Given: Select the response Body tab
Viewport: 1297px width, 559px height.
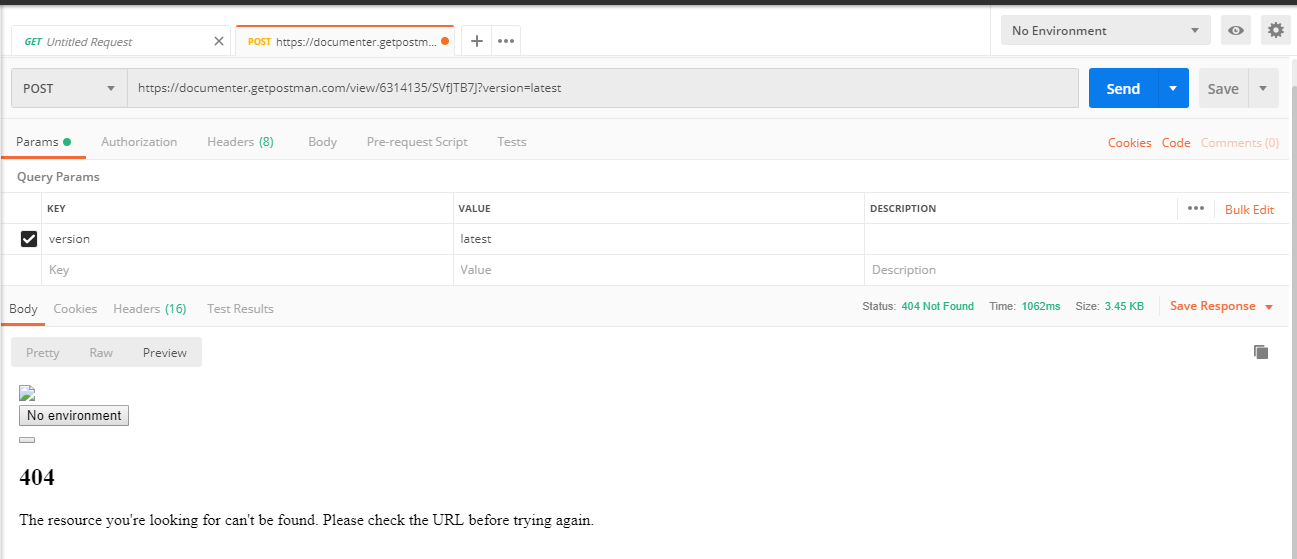Looking at the screenshot, I should point(23,308).
